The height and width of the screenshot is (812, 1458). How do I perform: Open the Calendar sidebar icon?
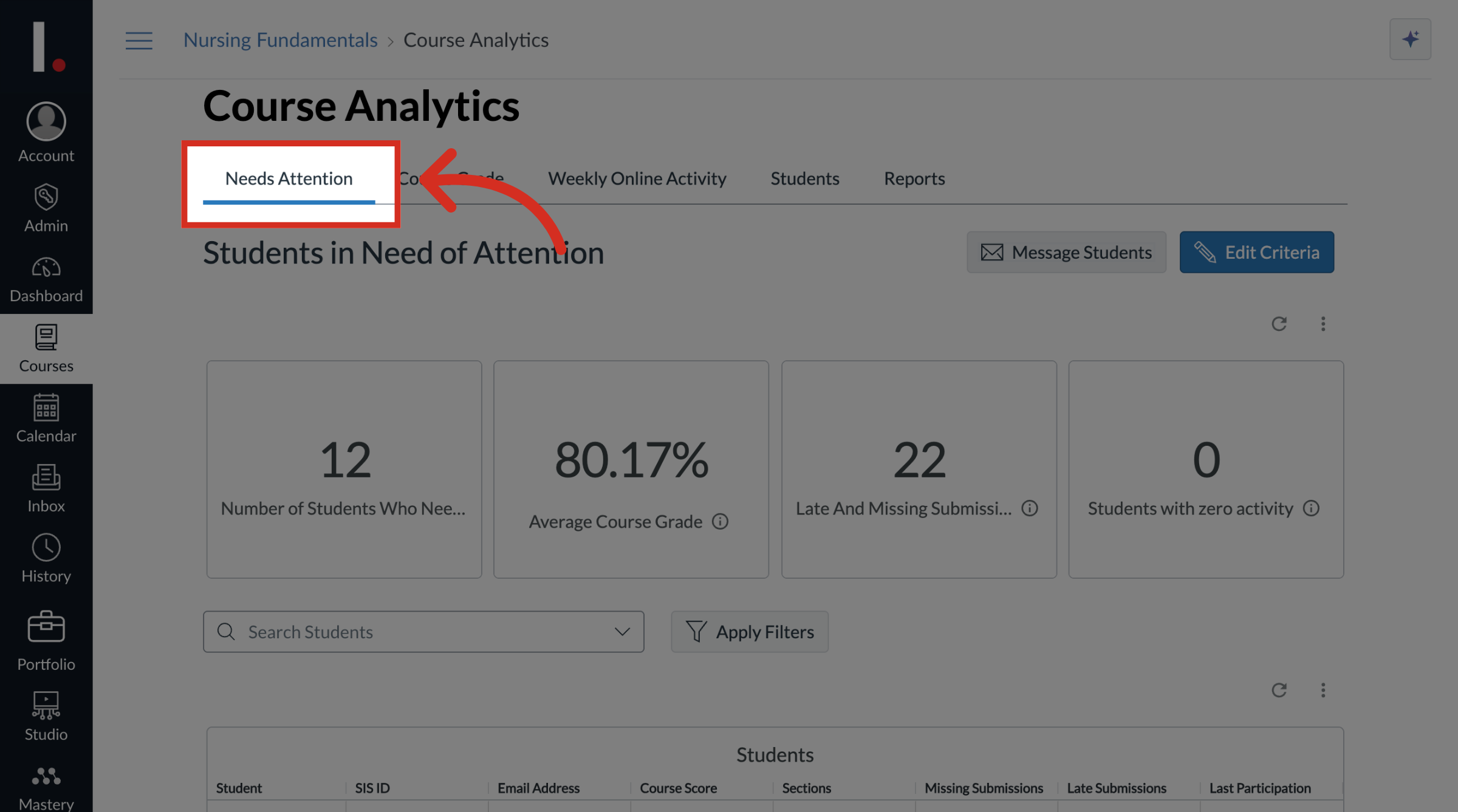[x=46, y=417]
